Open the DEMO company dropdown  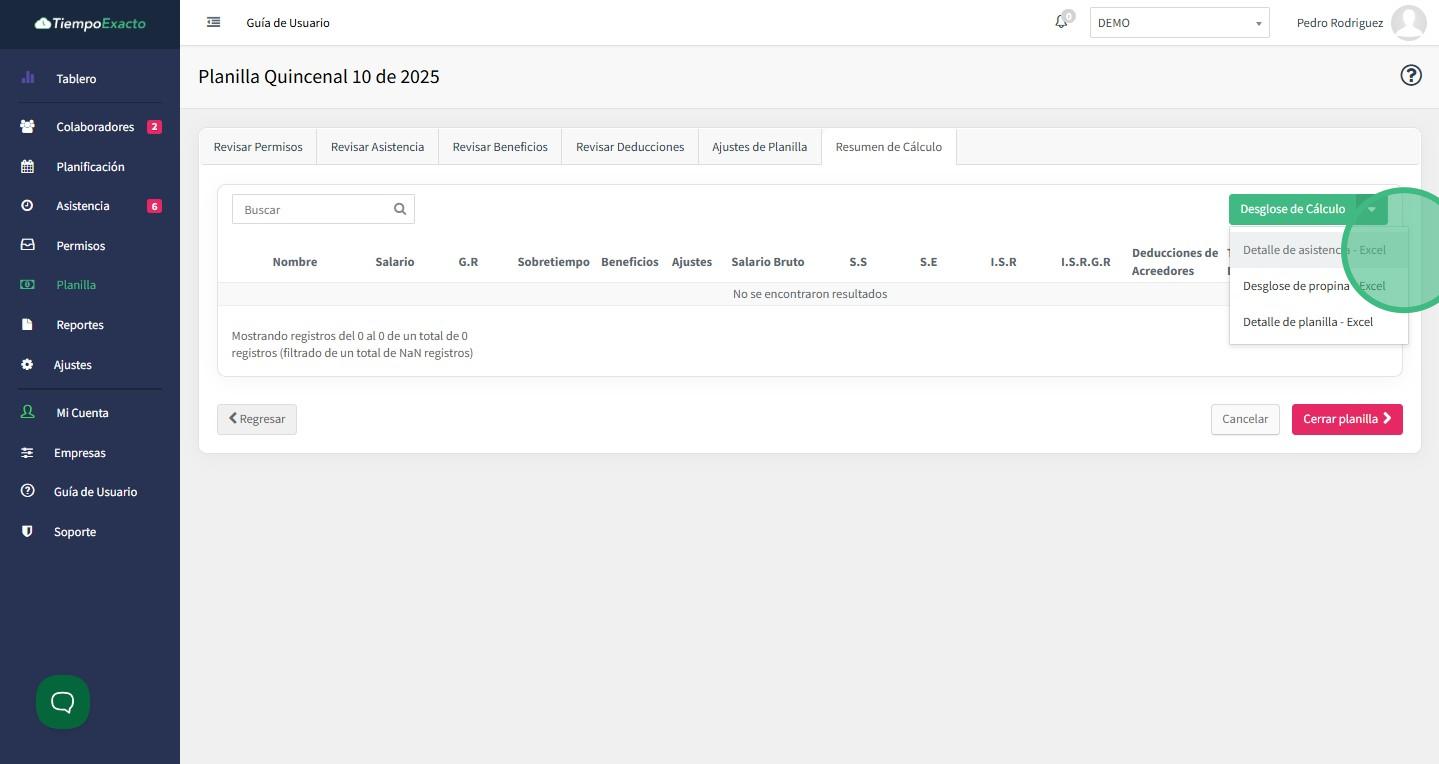coord(1179,23)
